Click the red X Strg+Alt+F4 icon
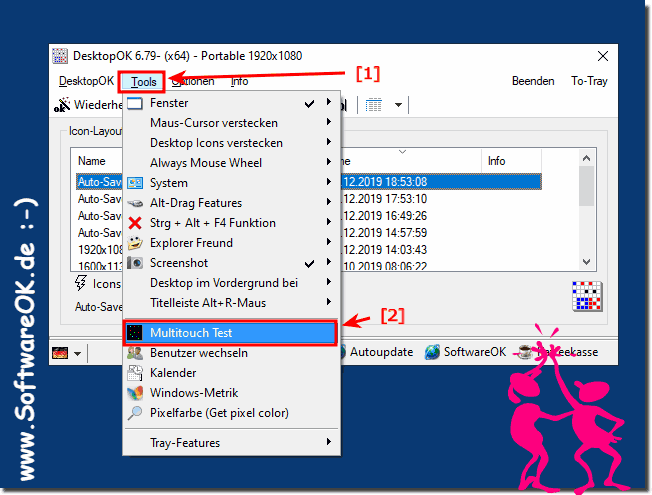 [x=135, y=223]
